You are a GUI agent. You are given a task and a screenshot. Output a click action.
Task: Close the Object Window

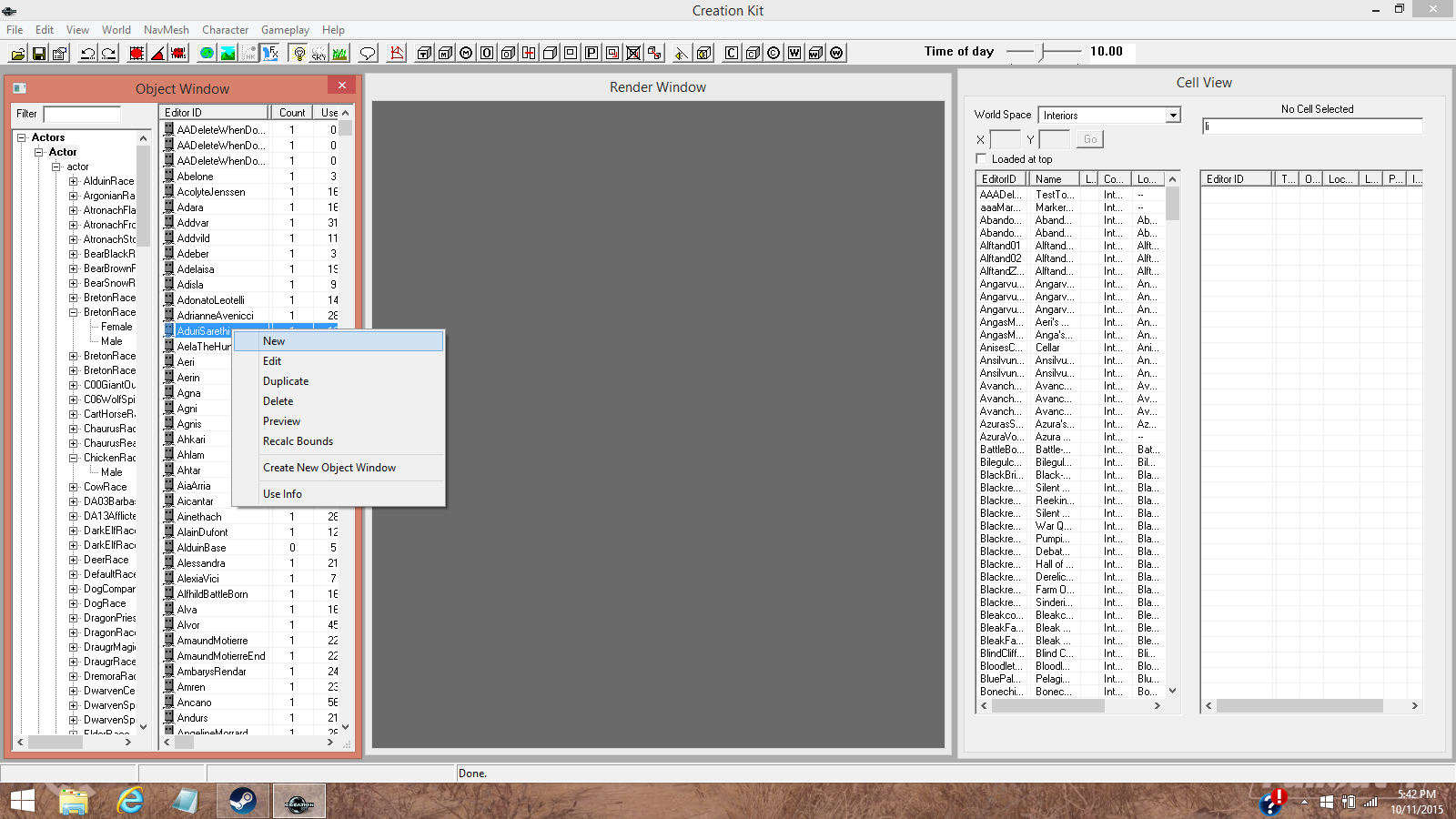pos(342,86)
